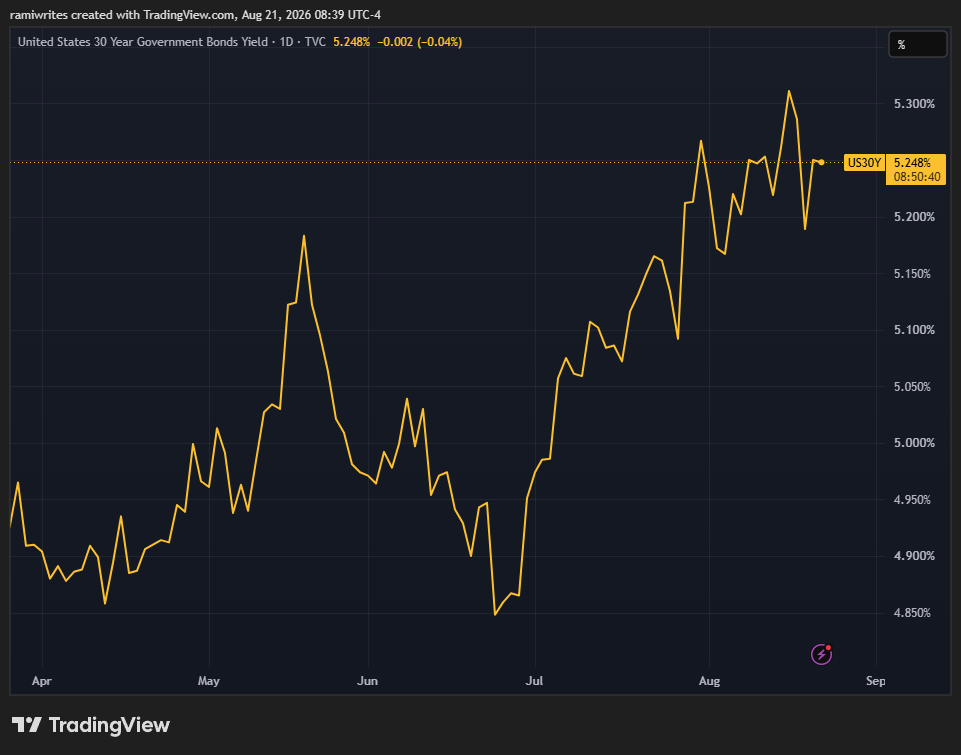
Task: Click the 4.850% price axis label
Action: [x=912, y=613]
